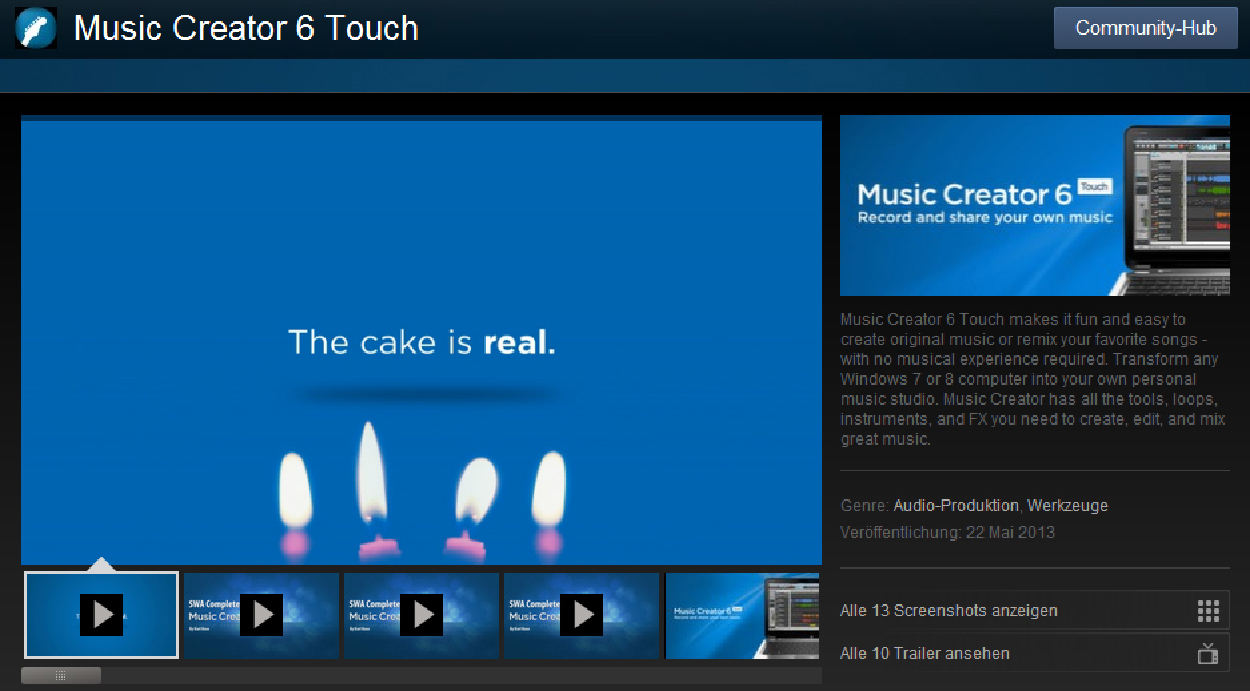Click the release date "22 Mai 2013"
Screen dimensions: 1250x691
pyautogui.click(x=1010, y=532)
